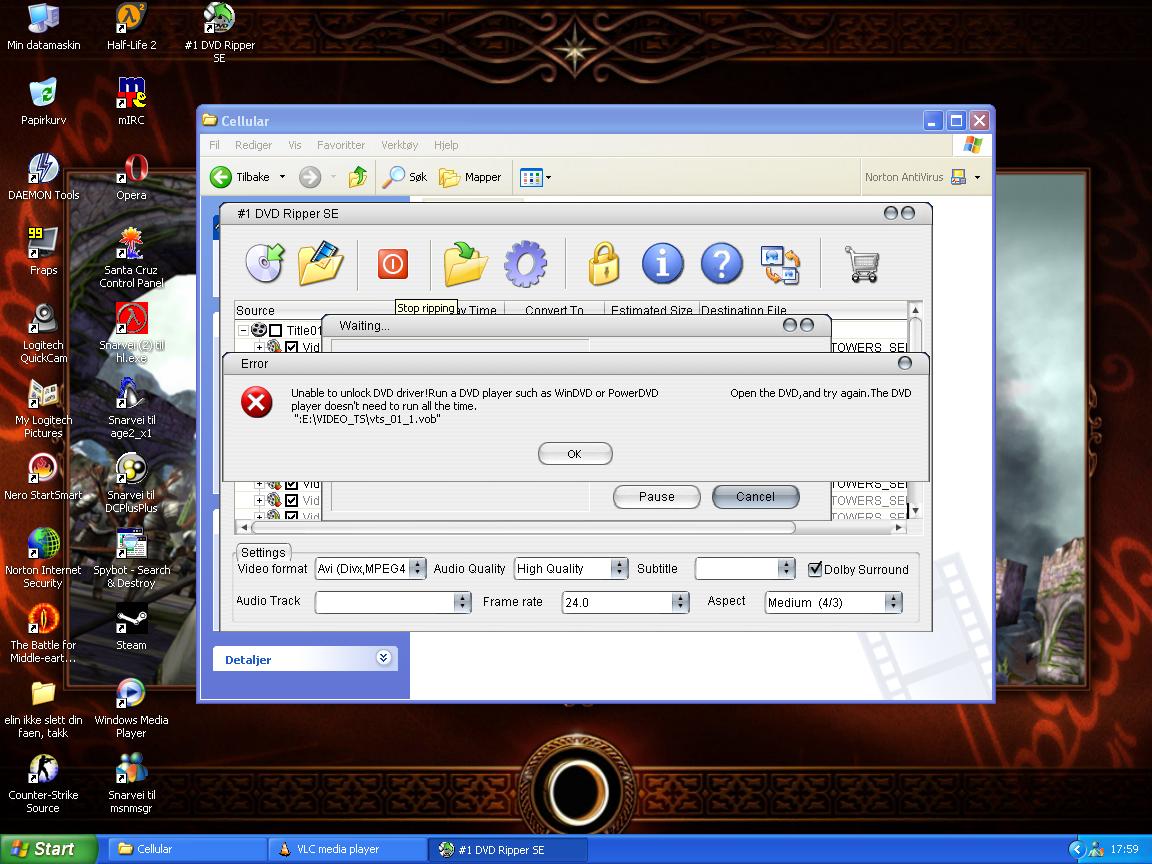Switch to VLC media player taskbar button

346,849
